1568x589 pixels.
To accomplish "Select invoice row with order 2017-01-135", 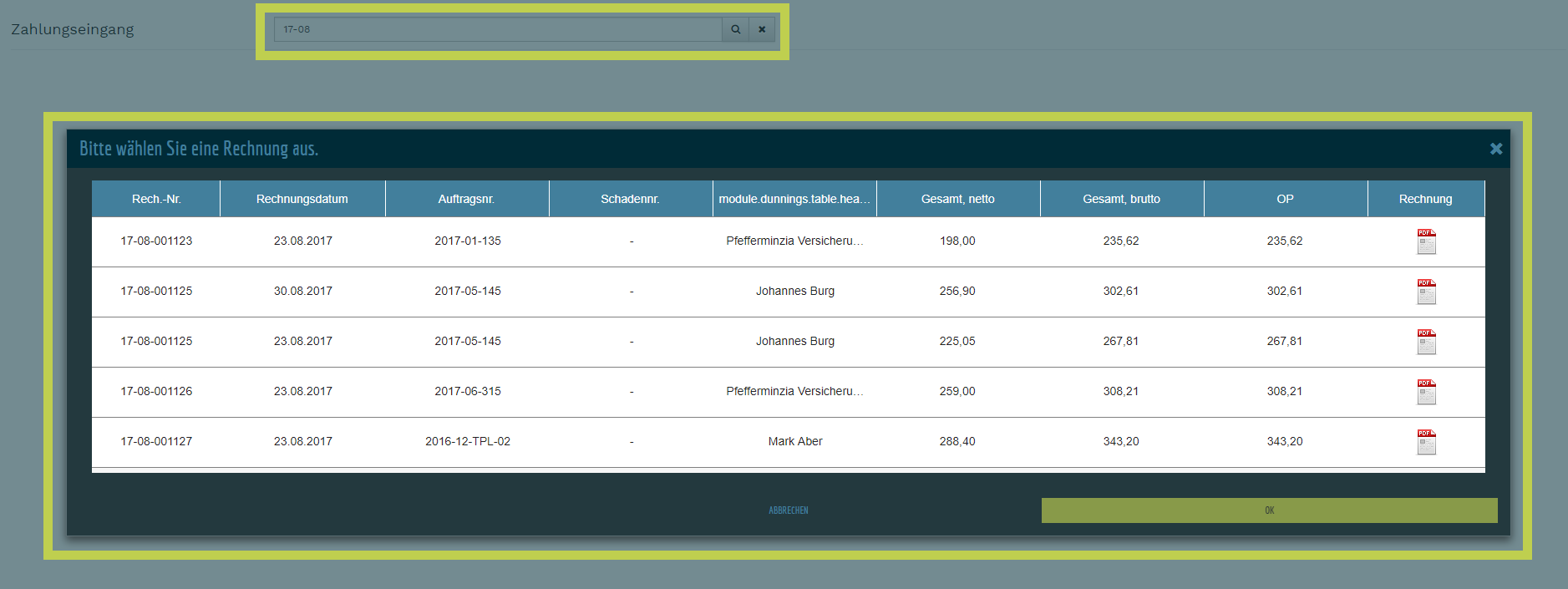I will point(468,241).
